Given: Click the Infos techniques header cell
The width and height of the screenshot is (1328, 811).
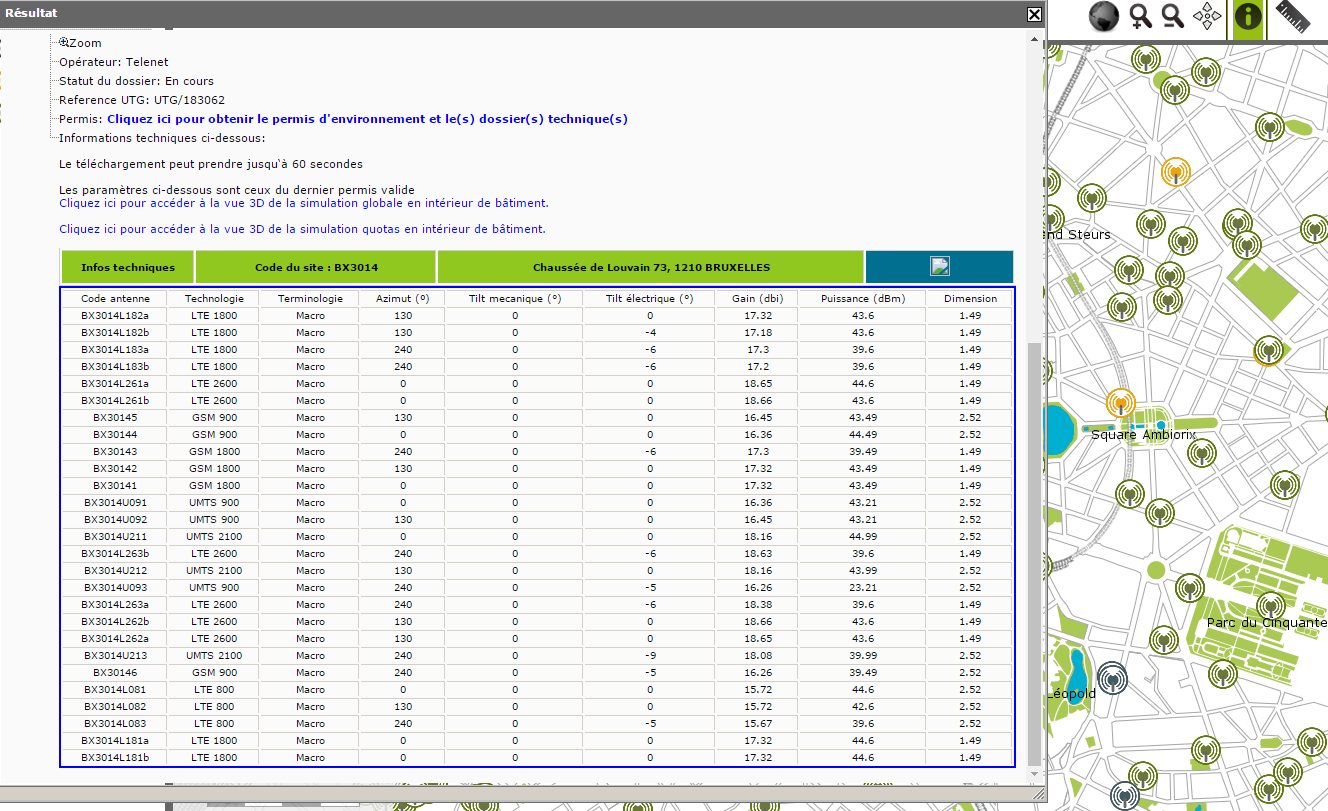Looking at the screenshot, I should [127, 267].
